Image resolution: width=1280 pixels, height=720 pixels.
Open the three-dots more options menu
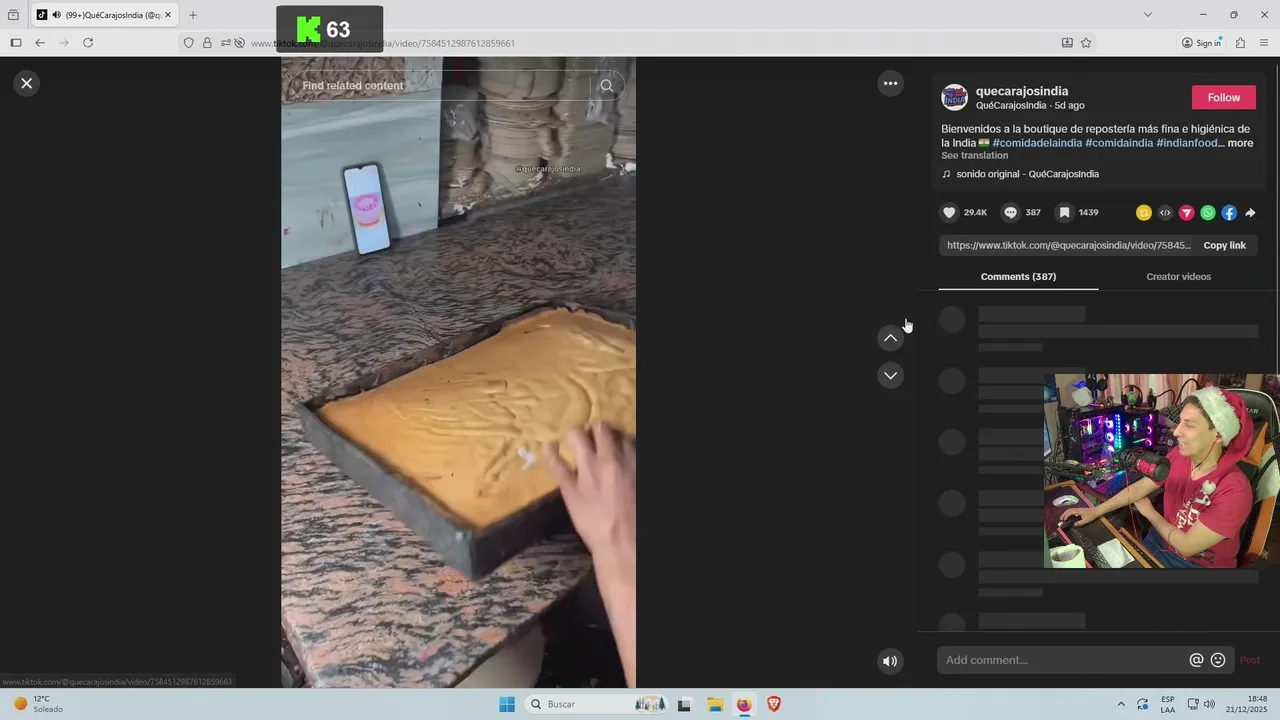[x=890, y=83]
